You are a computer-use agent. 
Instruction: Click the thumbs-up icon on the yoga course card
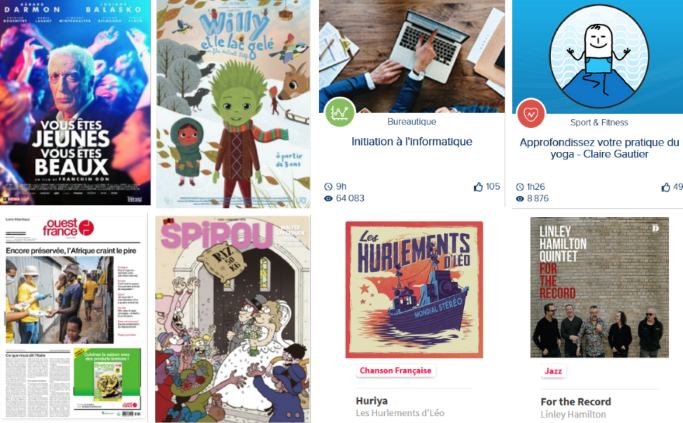pos(666,187)
